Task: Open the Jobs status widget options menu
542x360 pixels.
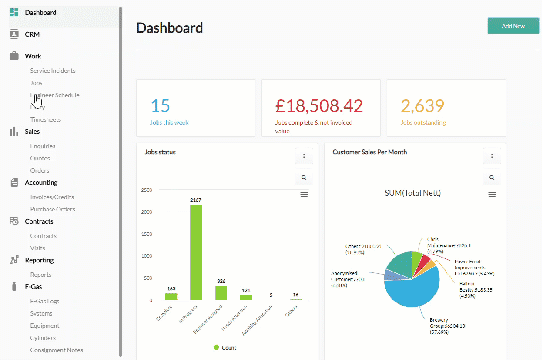Action: point(304,156)
